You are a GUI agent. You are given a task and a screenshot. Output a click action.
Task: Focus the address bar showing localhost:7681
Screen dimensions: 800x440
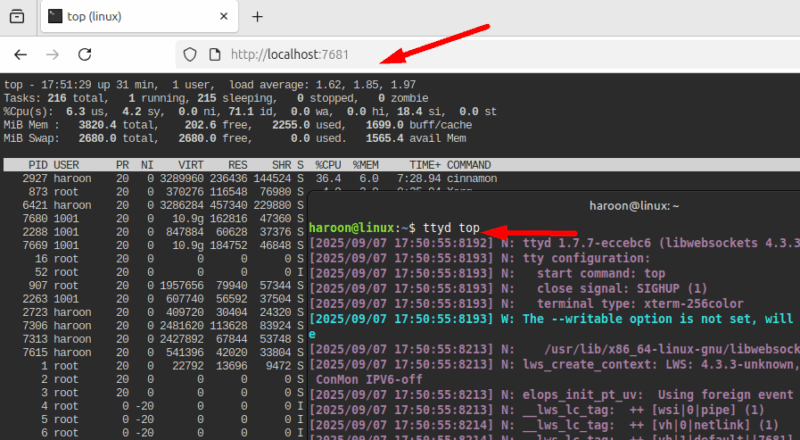pos(487,55)
